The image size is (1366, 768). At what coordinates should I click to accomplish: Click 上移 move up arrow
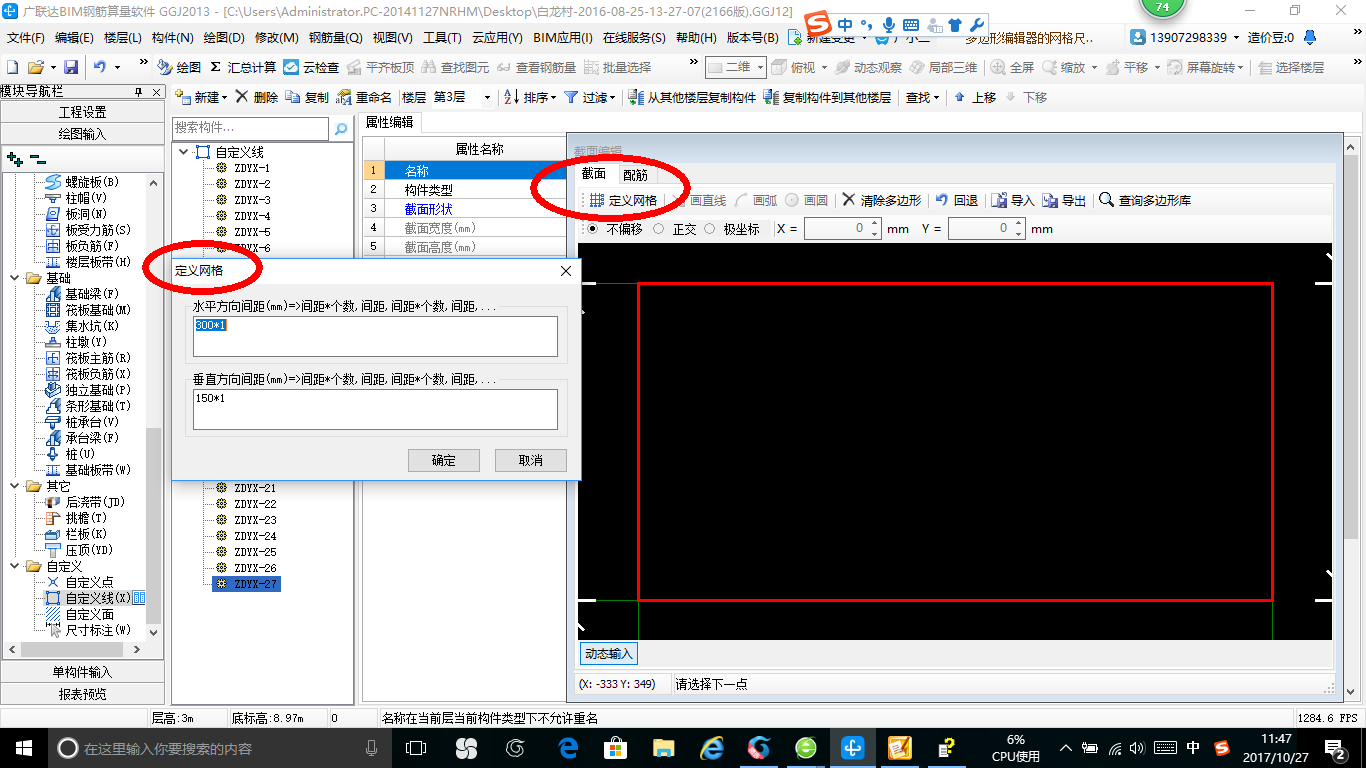point(975,97)
